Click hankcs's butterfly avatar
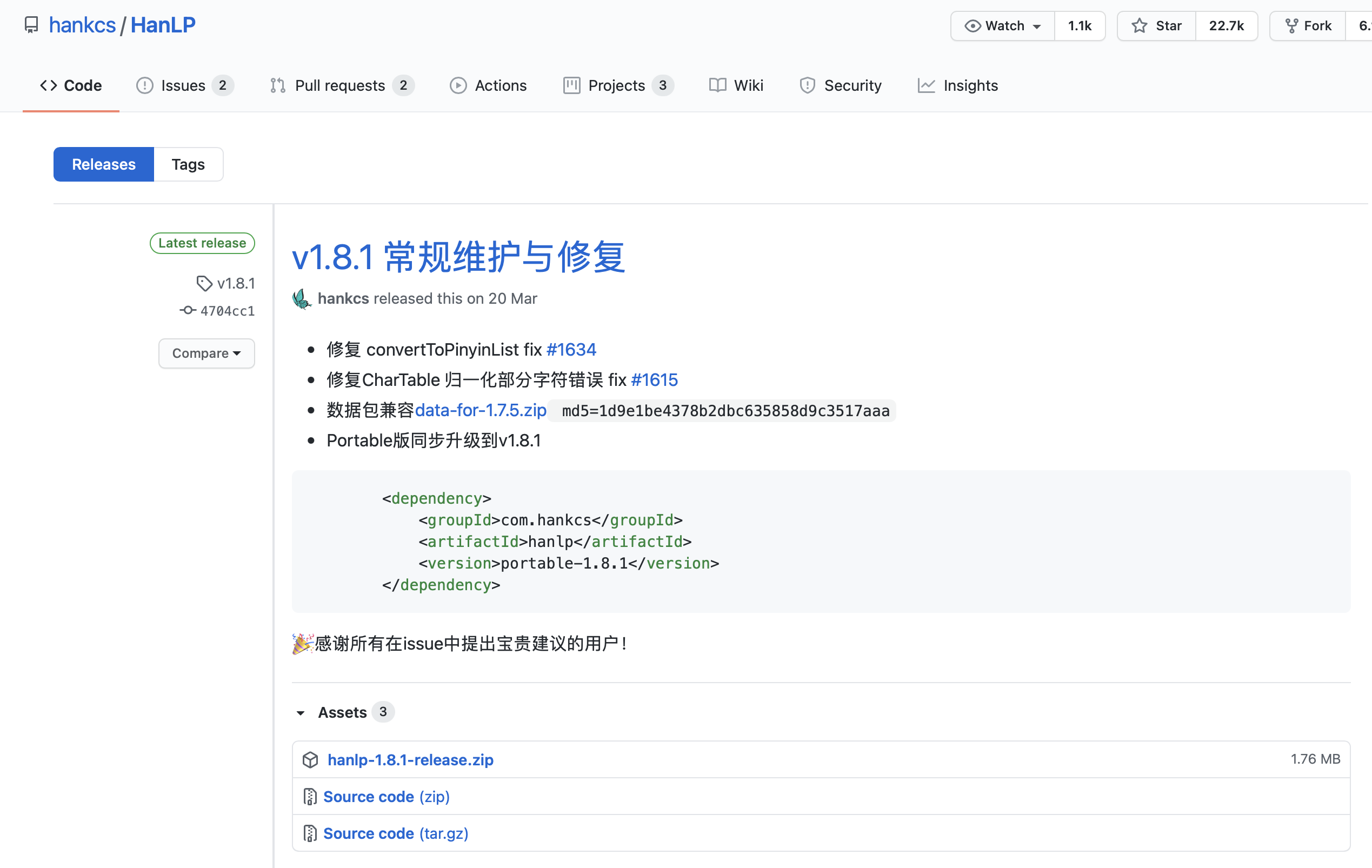Viewport: 1372px width, 868px height. (x=302, y=298)
